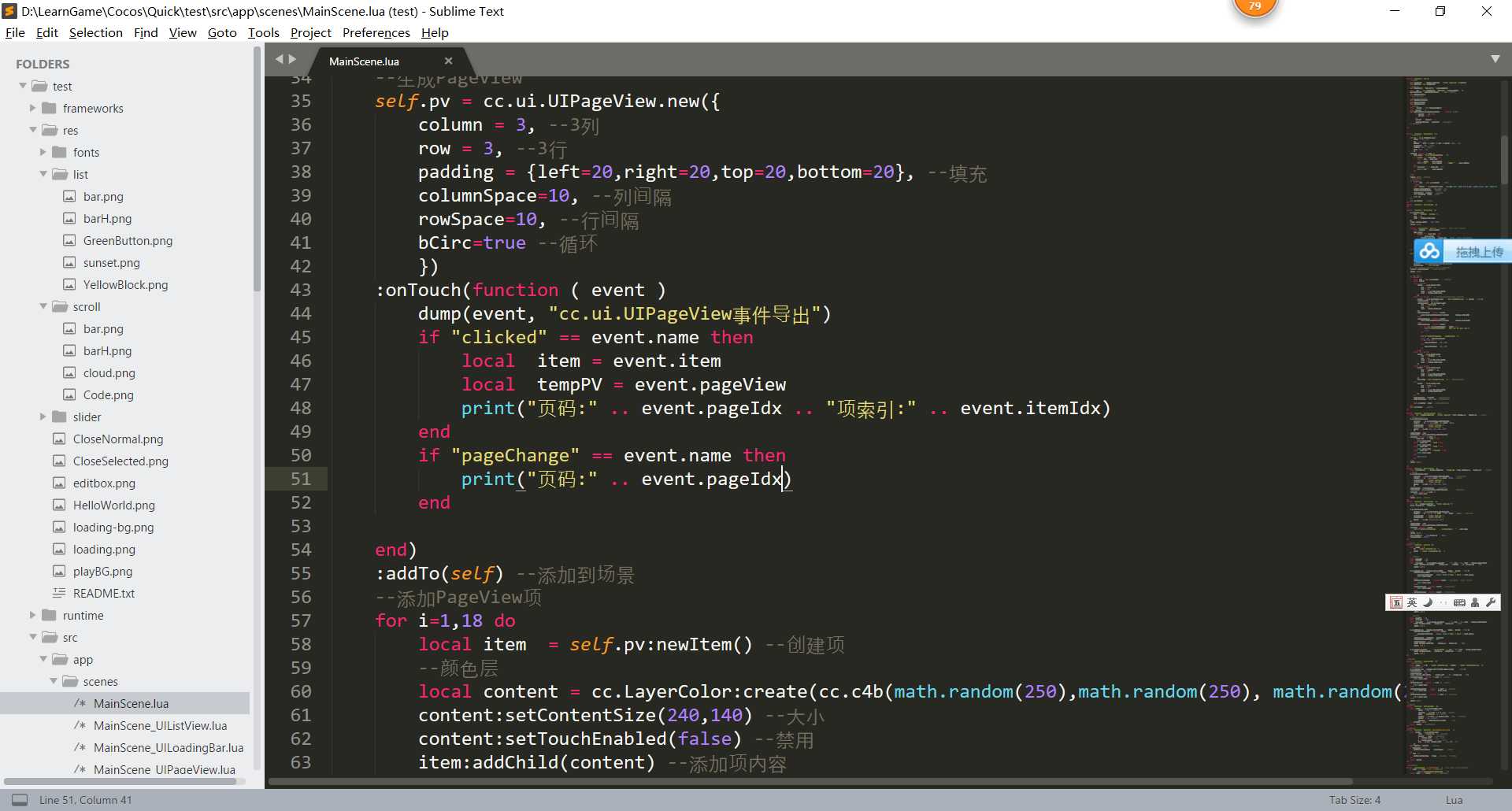This screenshot has height=811, width=1512.
Task: Open cloud.png file
Action: 109,372
